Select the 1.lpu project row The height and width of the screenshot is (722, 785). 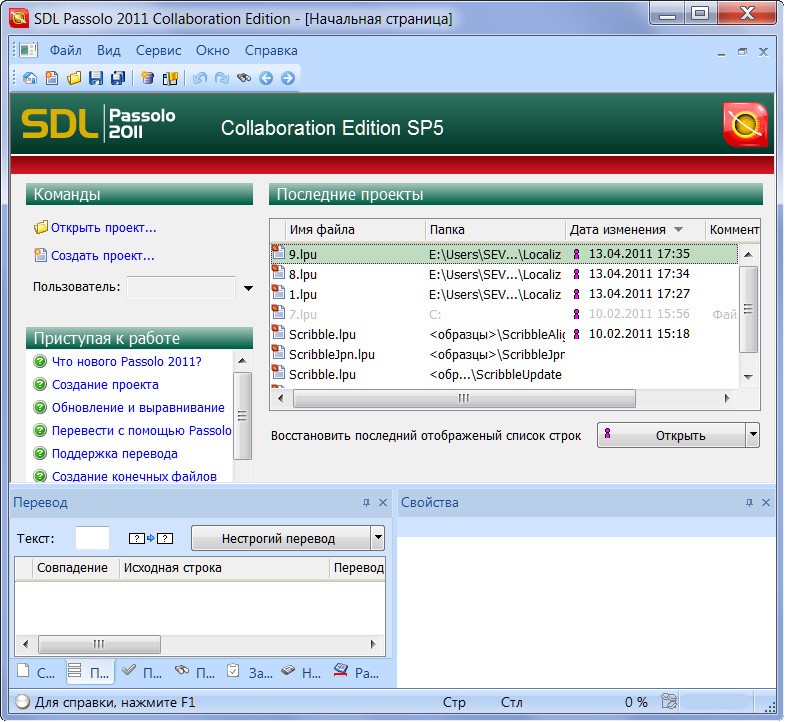click(x=504, y=294)
